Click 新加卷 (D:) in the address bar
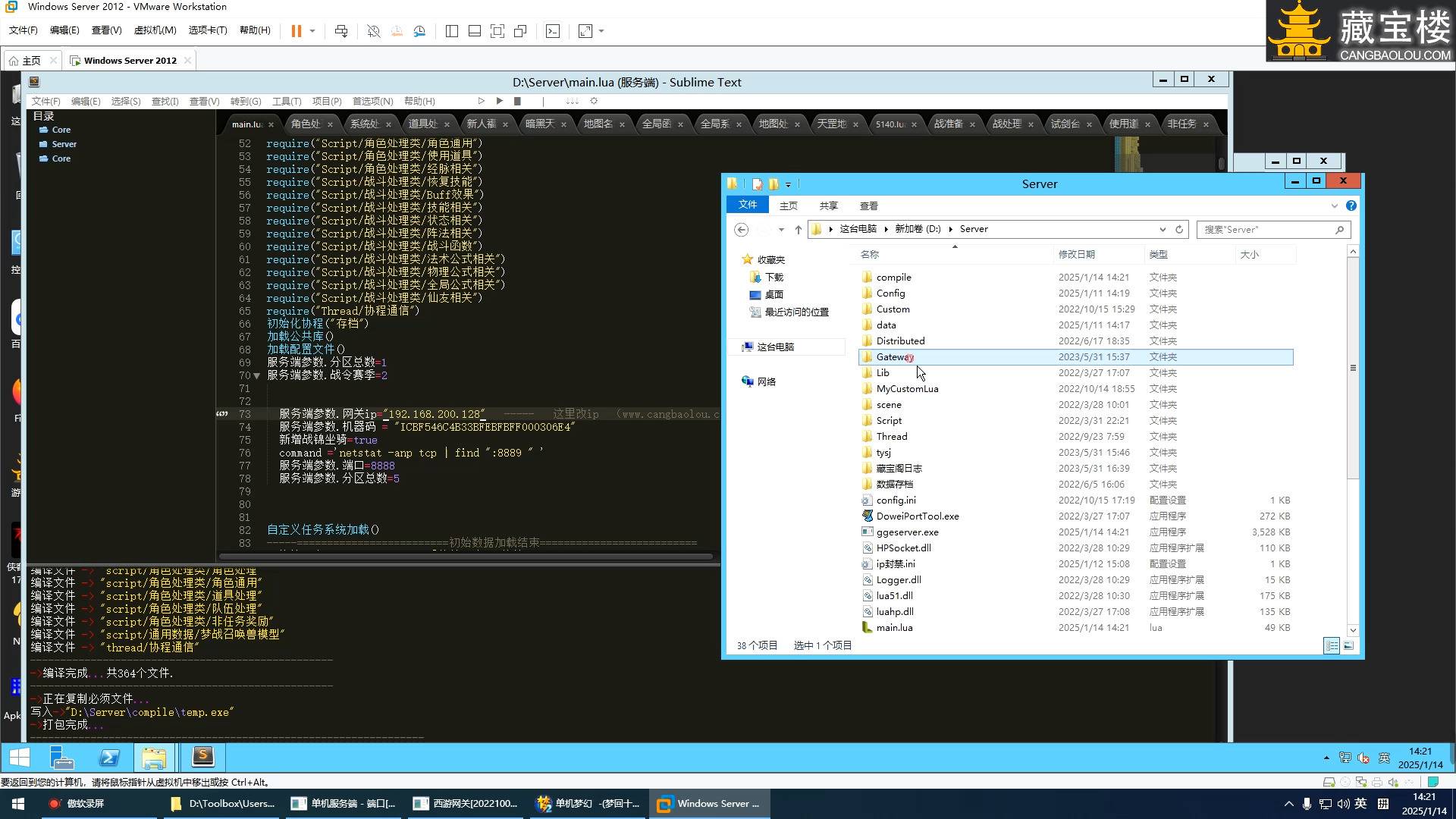Screen dimensions: 1456x819 tap(918, 229)
